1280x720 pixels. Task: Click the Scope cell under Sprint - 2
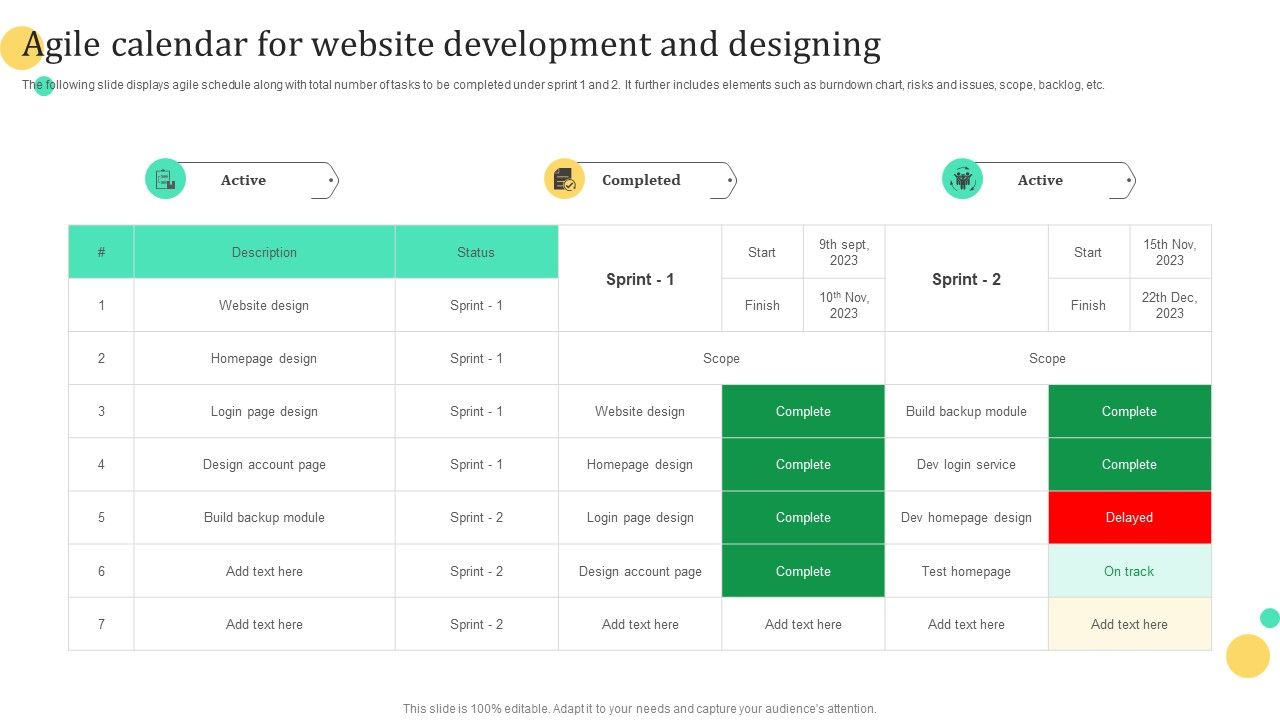coord(1047,358)
